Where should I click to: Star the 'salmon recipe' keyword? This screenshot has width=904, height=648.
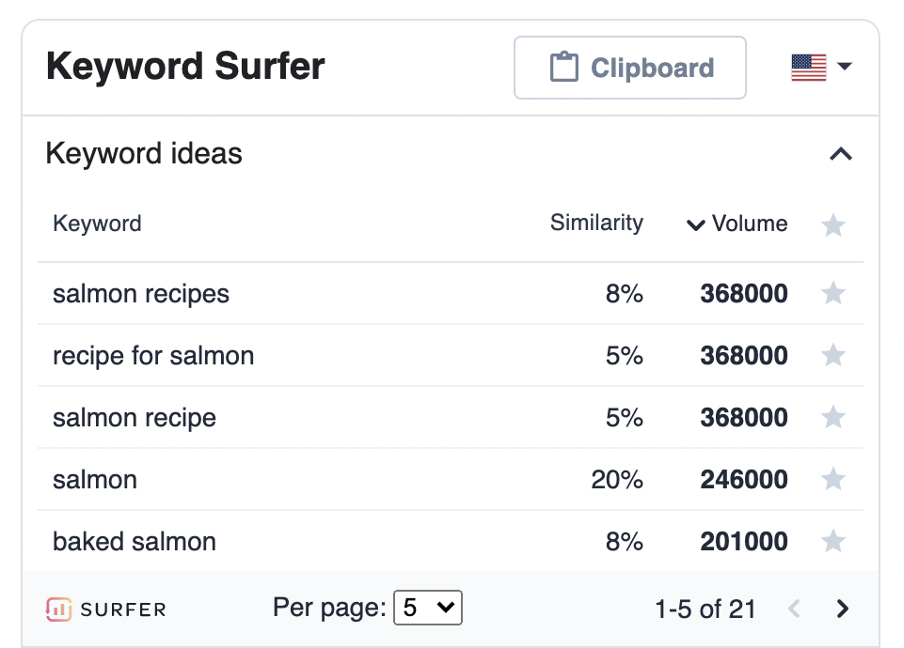pyautogui.click(x=833, y=417)
